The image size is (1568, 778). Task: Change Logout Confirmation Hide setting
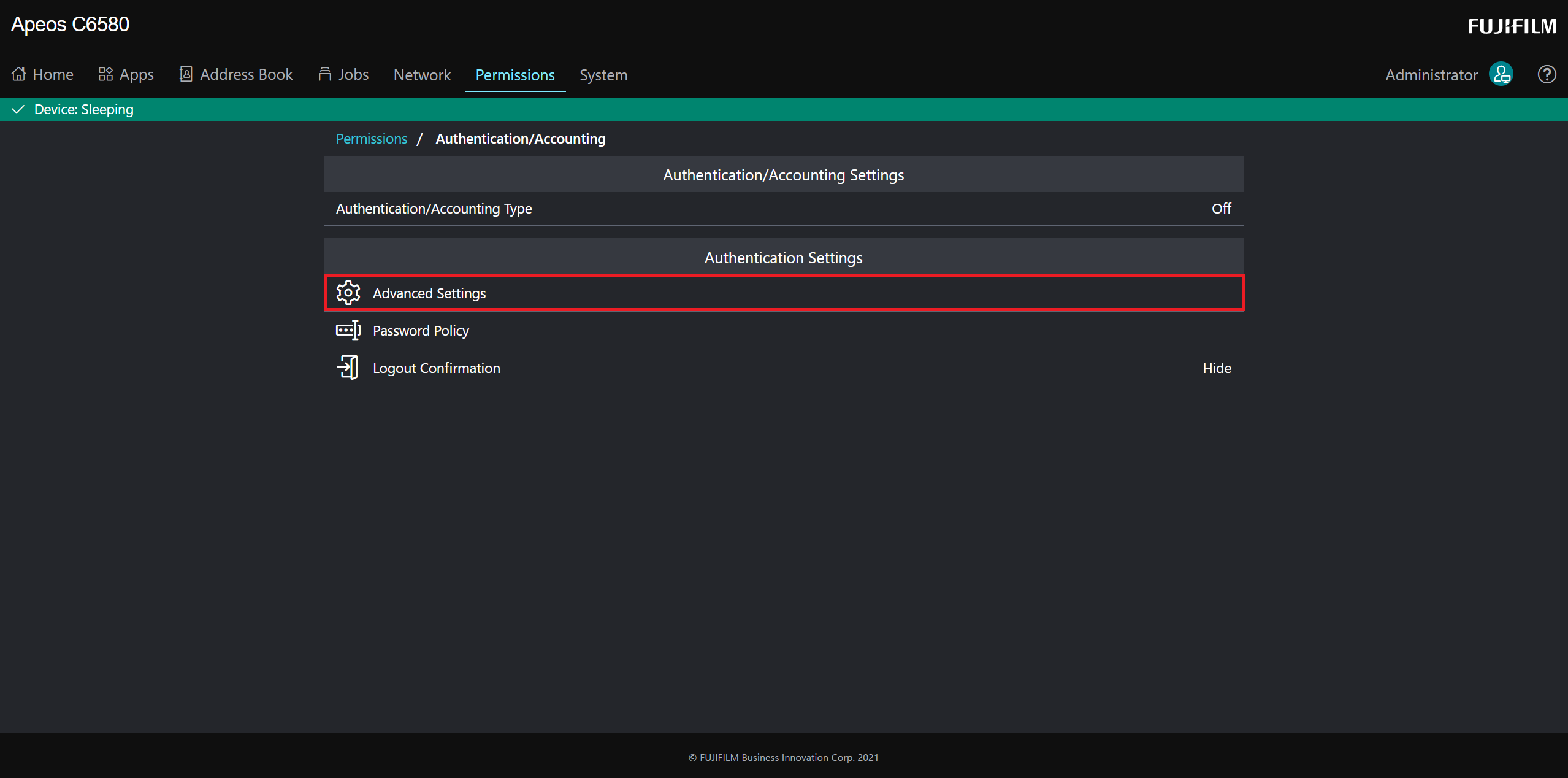tap(1217, 368)
